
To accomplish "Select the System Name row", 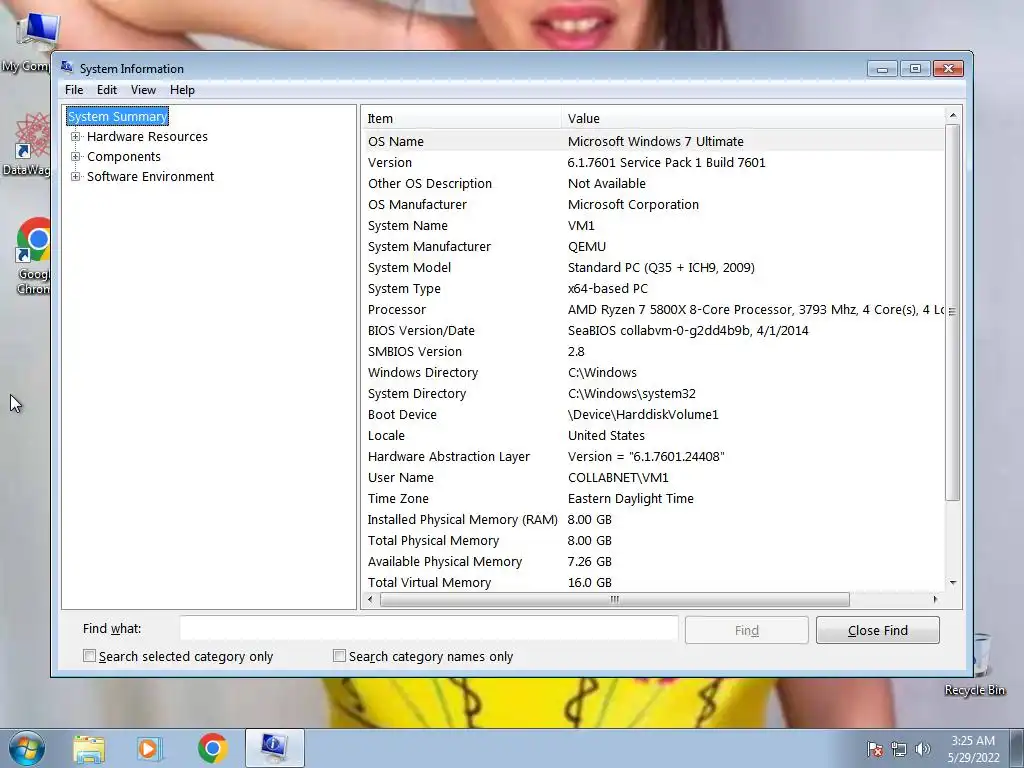I will pos(653,225).
